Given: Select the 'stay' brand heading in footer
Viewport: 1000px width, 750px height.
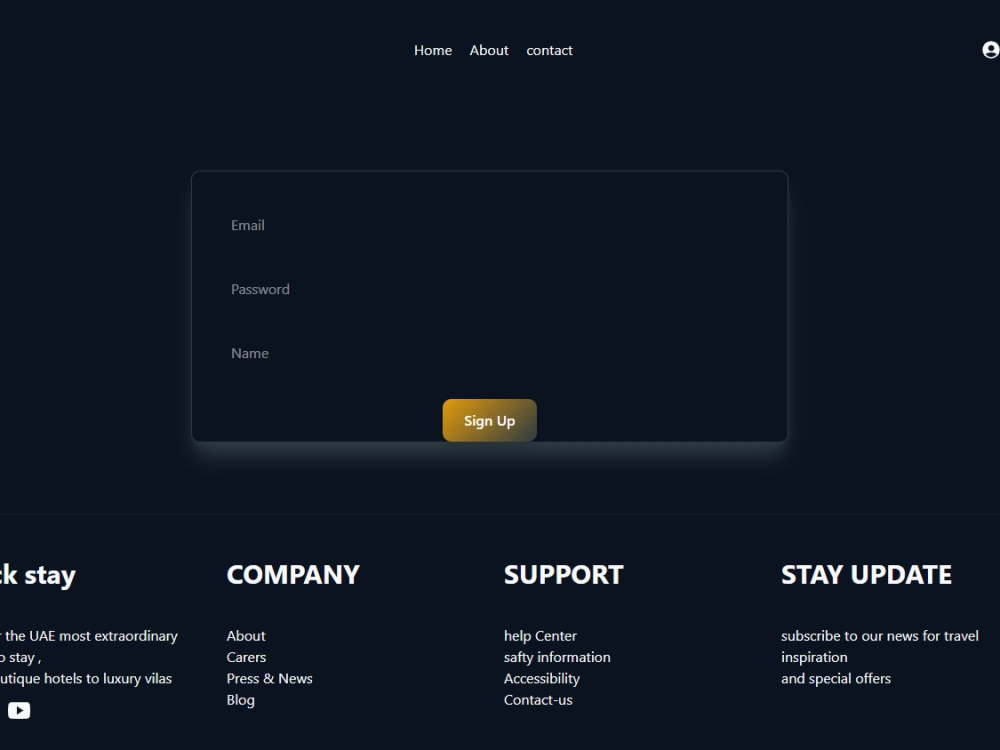Looking at the screenshot, I should (x=50, y=576).
